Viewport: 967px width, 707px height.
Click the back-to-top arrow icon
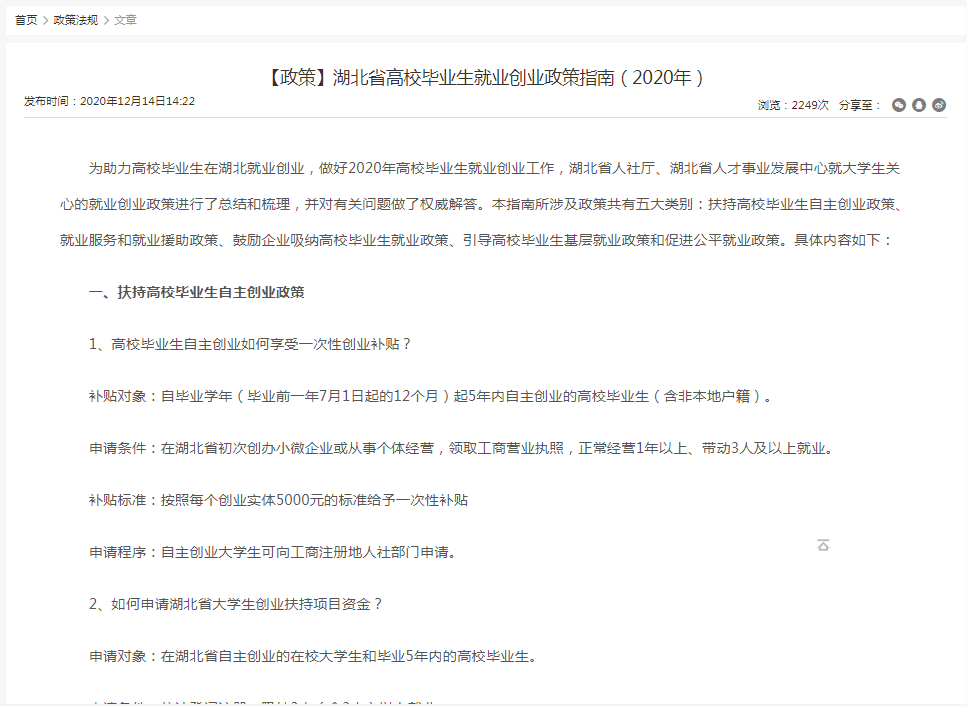click(823, 545)
